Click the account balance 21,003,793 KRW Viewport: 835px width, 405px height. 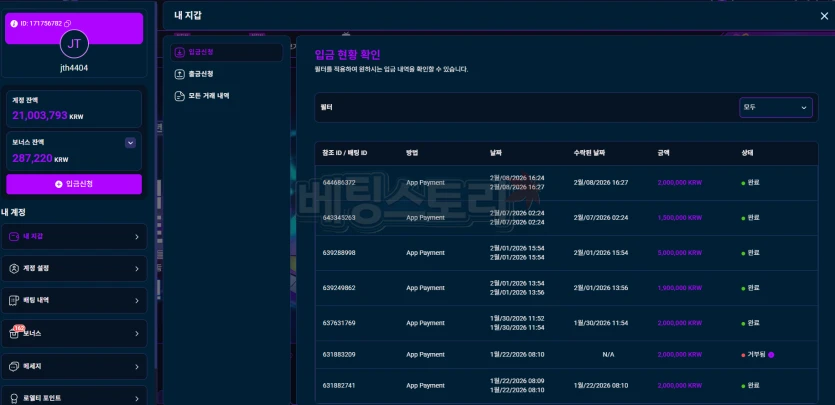tap(47, 115)
